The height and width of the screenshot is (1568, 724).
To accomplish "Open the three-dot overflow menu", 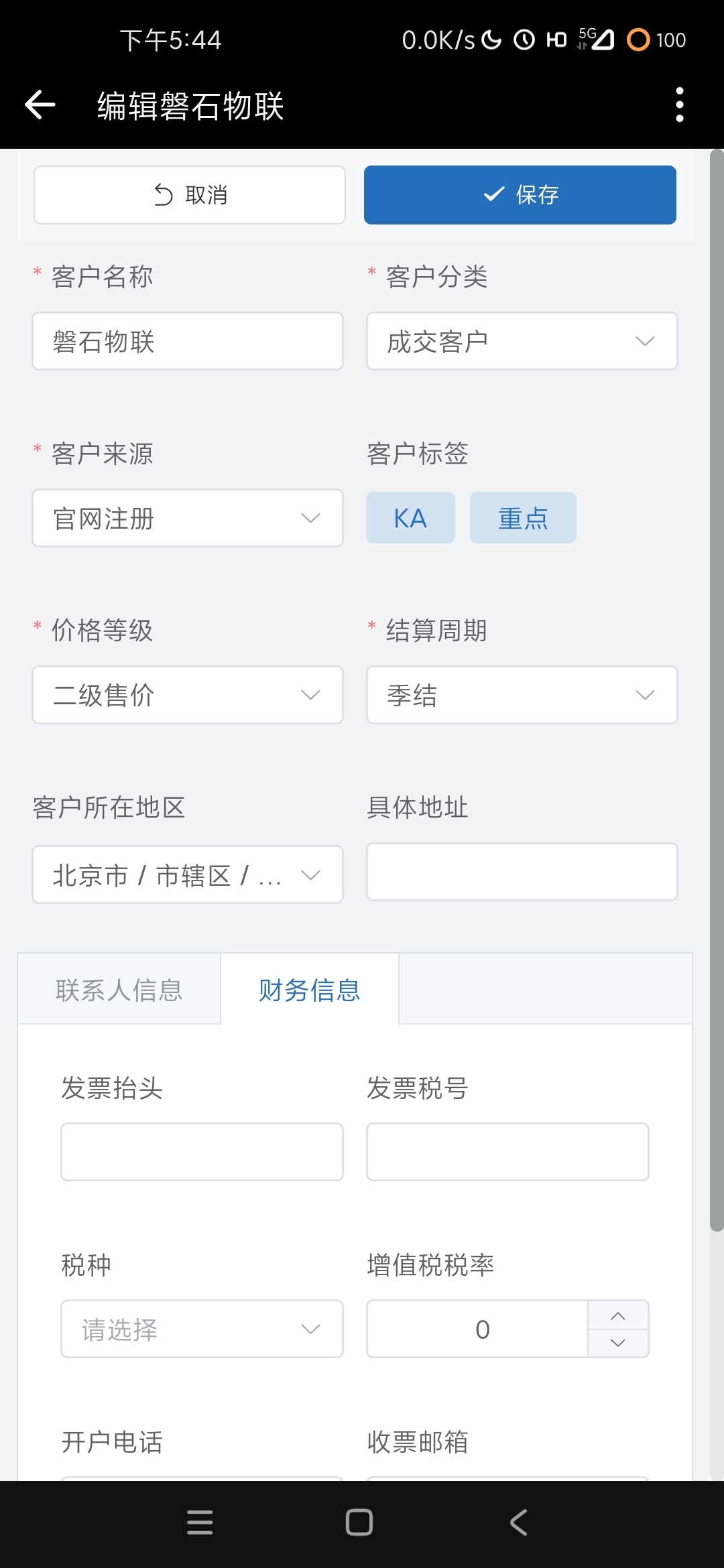I will (679, 105).
